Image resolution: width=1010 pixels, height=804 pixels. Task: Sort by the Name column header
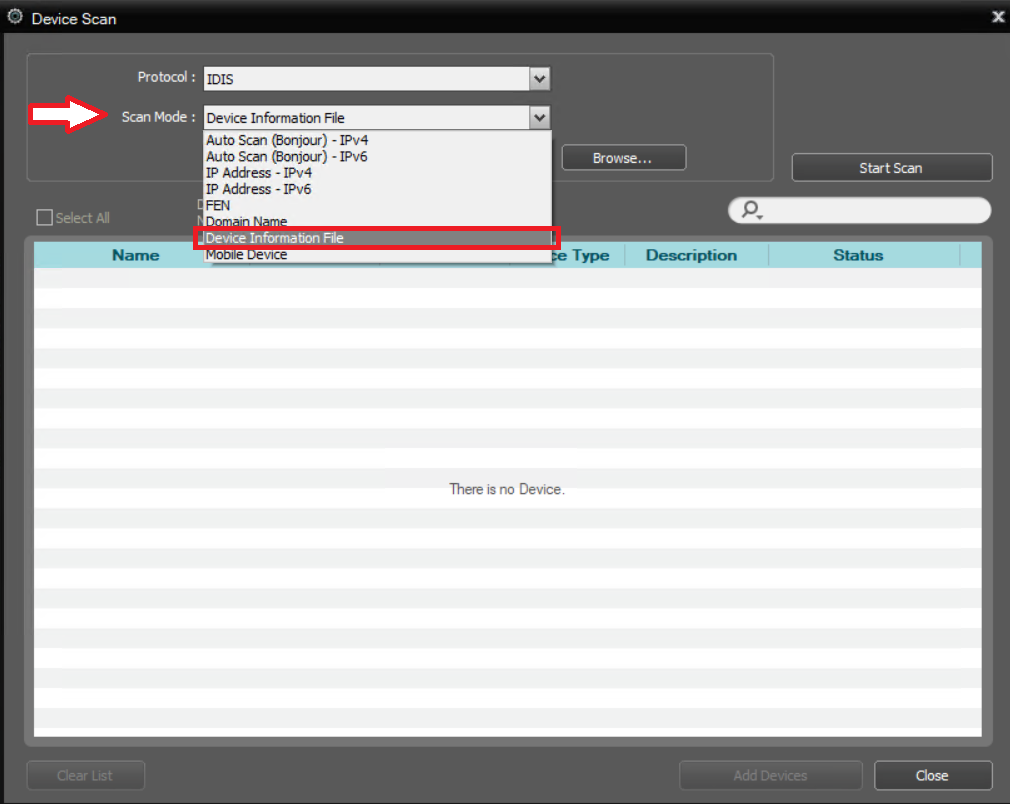[135, 255]
